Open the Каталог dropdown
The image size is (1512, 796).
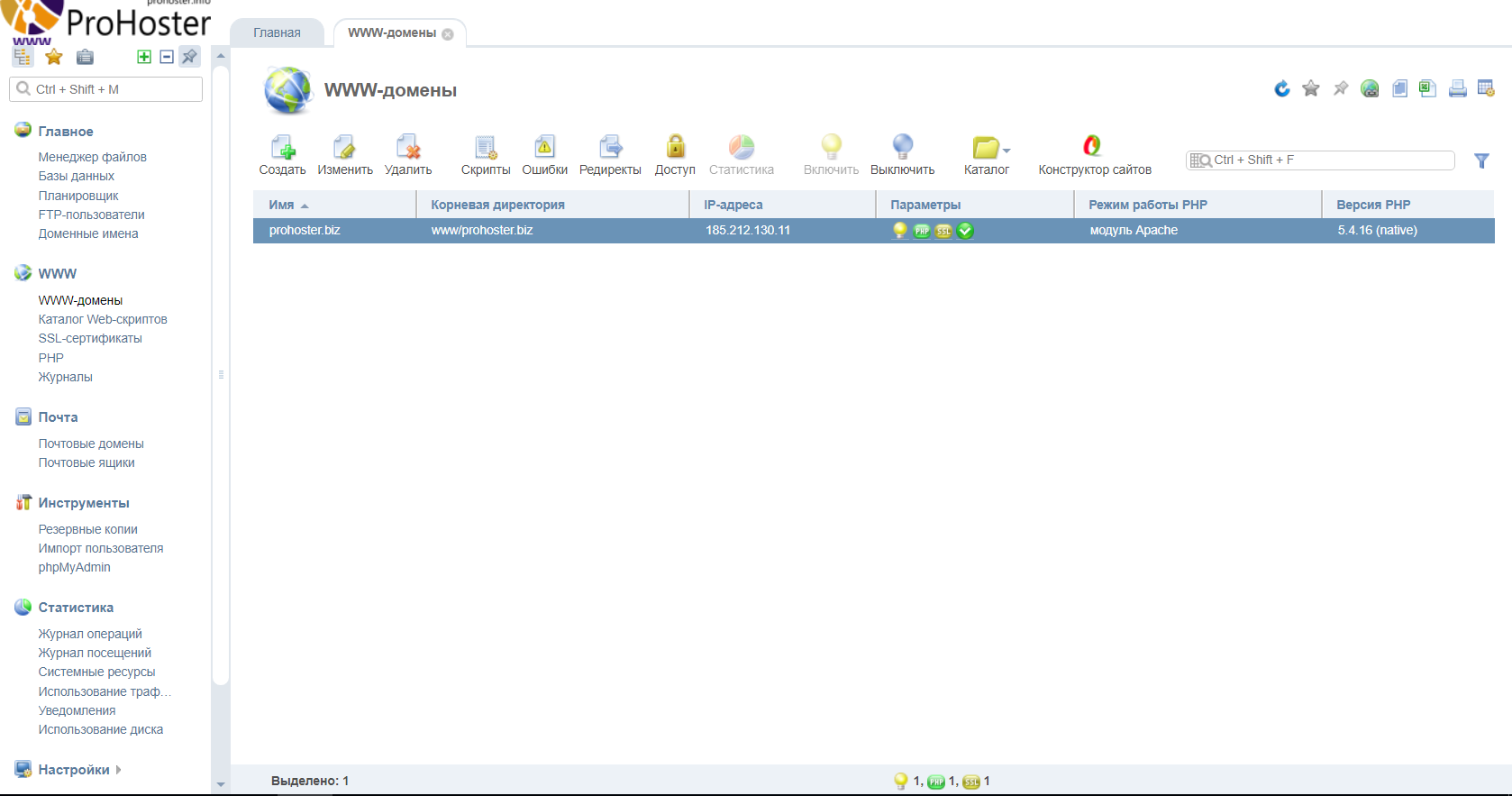pos(988,149)
